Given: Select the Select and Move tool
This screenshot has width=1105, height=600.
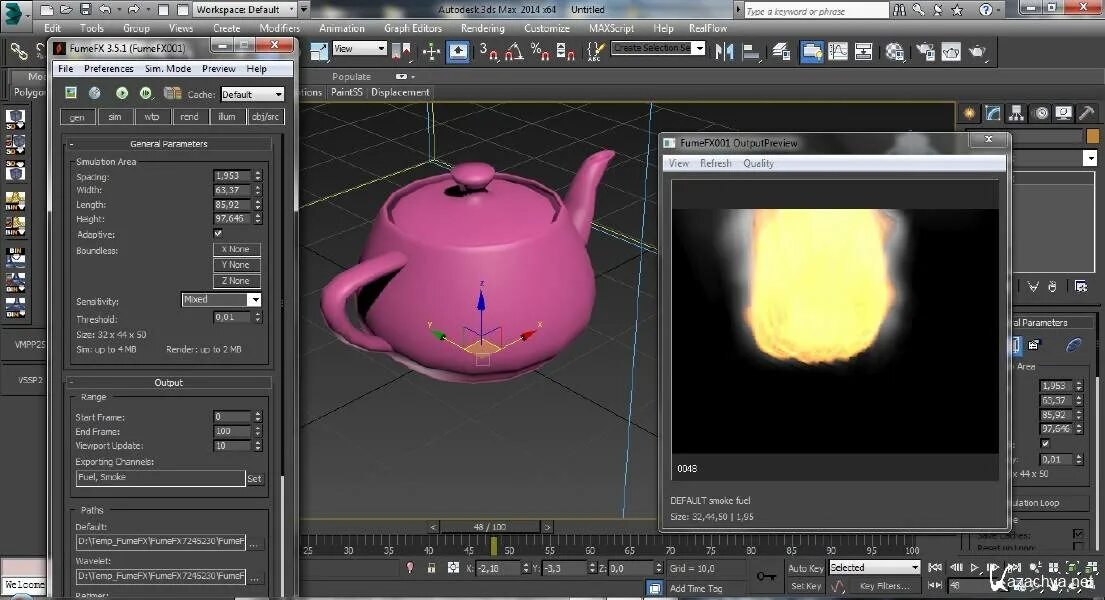Looking at the screenshot, I should pos(431,51).
